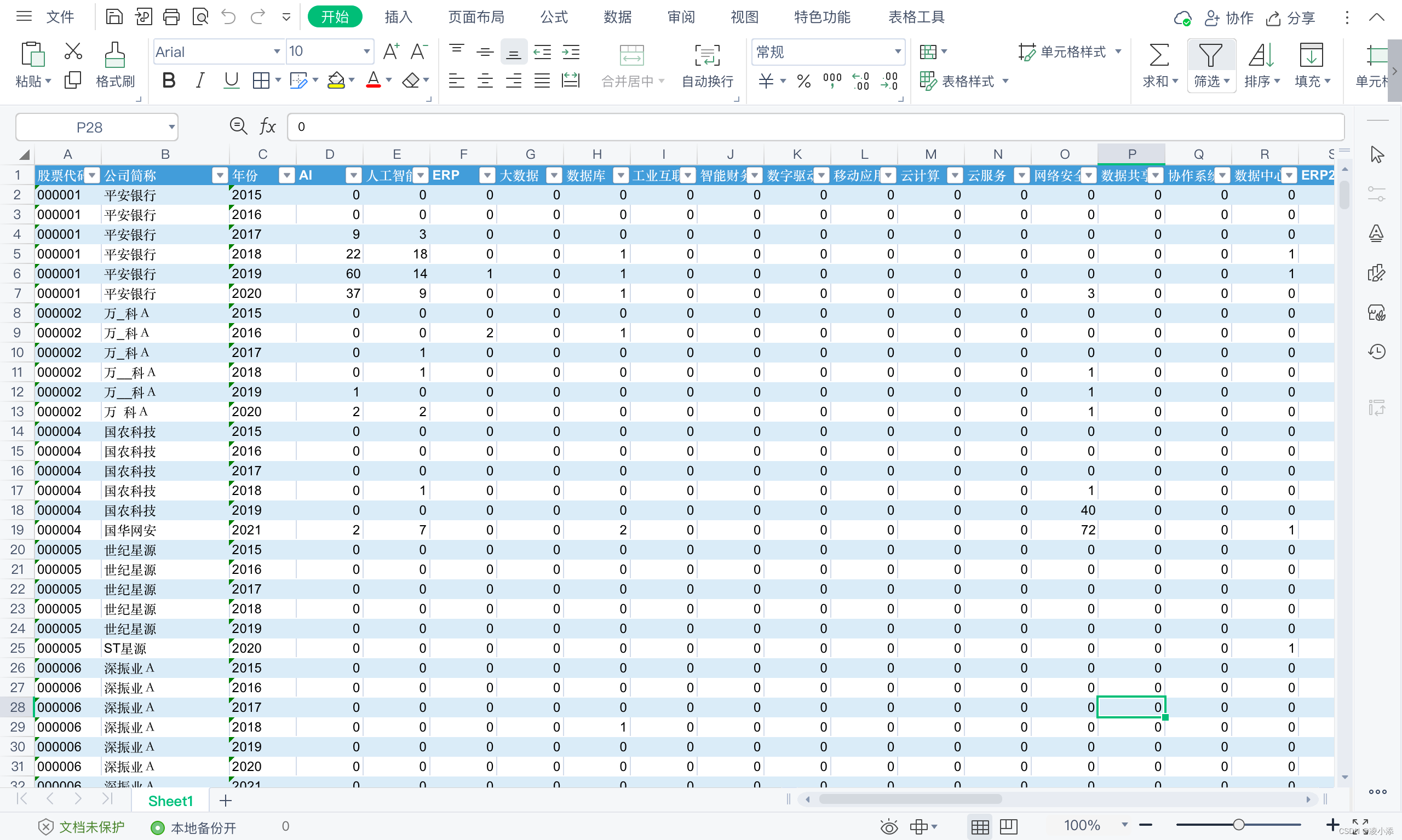Toggle Bold formatting
Image resolution: width=1402 pixels, height=840 pixels.
[x=168, y=81]
